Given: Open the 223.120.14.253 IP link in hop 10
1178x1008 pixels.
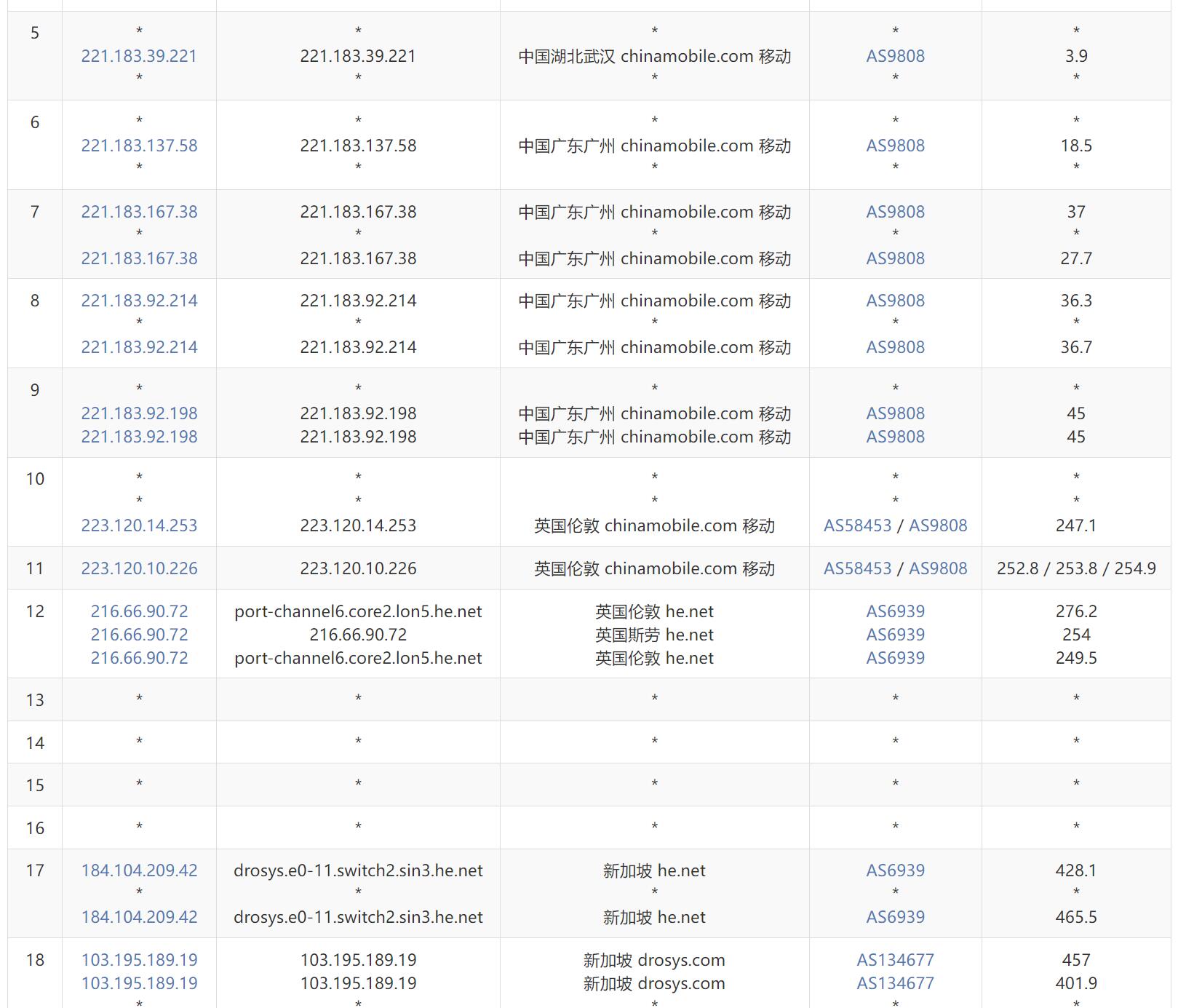Looking at the screenshot, I should point(139,525).
